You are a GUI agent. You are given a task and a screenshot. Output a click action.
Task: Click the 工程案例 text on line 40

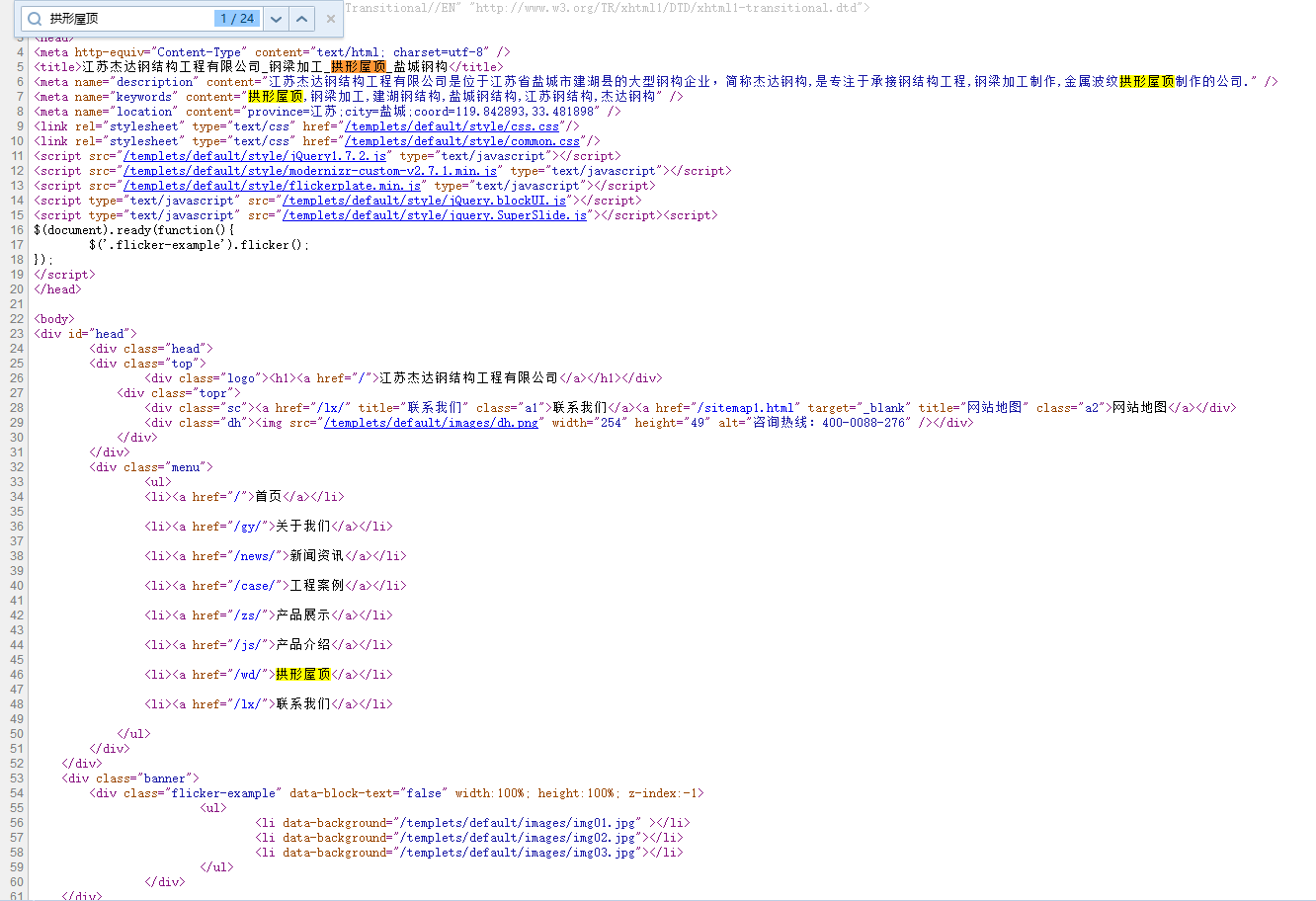316,586
